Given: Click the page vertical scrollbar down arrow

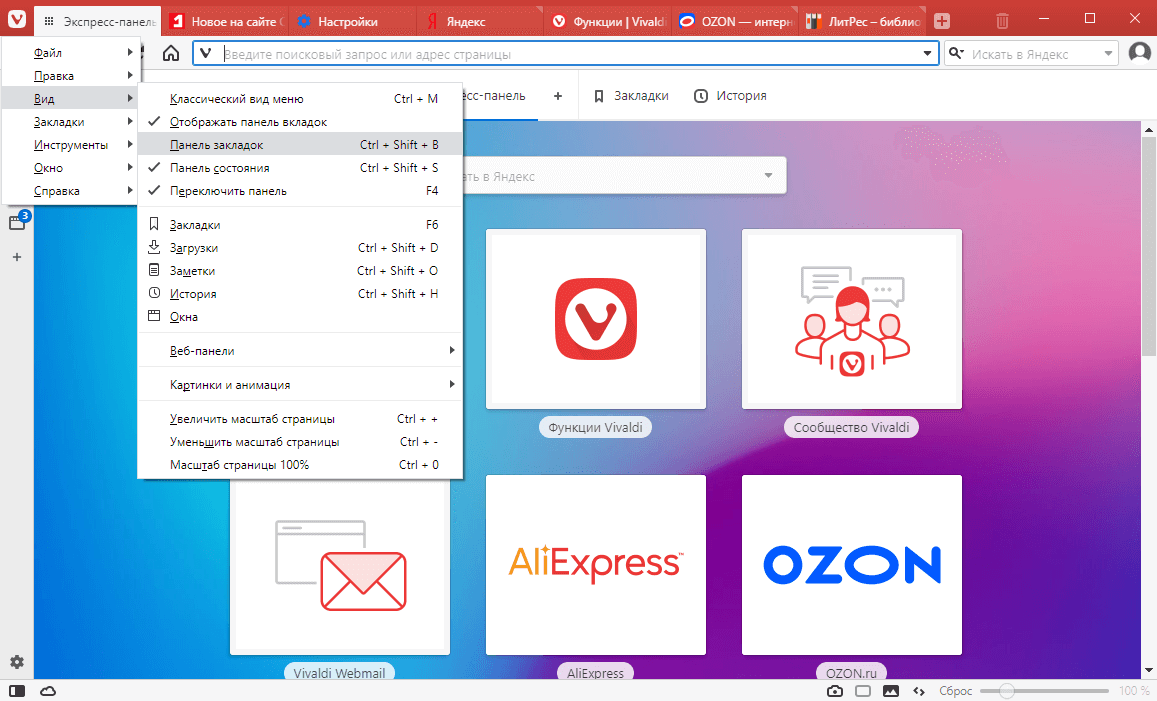Looking at the screenshot, I should tap(1149, 671).
